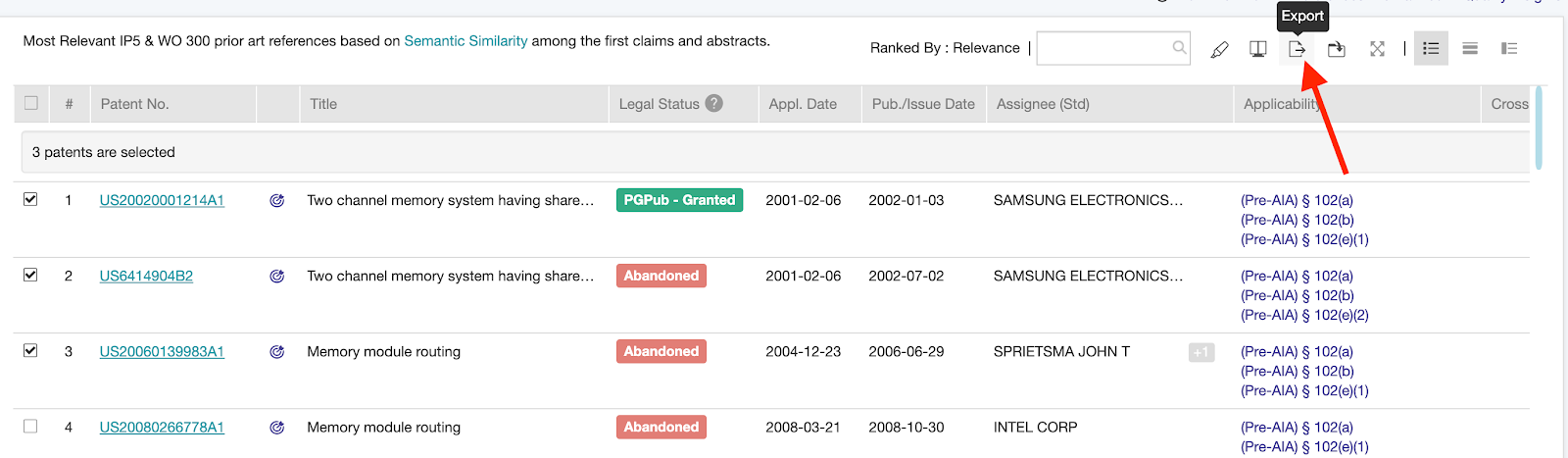The height and width of the screenshot is (458, 1568).
Task: Uncheck row 2 patent checkbox
Action: click(x=30, y=275)
